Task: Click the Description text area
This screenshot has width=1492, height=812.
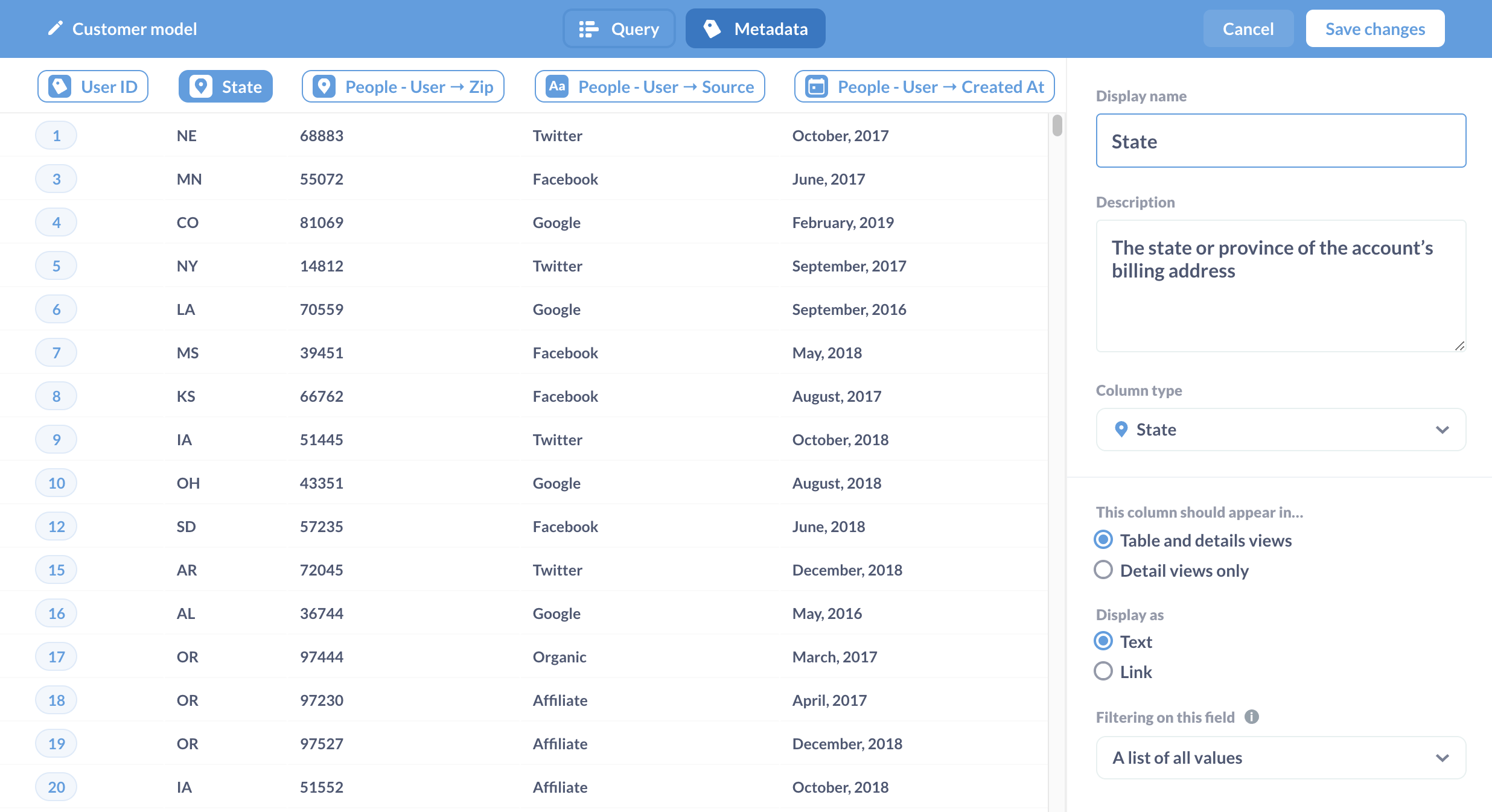Action: coord(1281,286)
